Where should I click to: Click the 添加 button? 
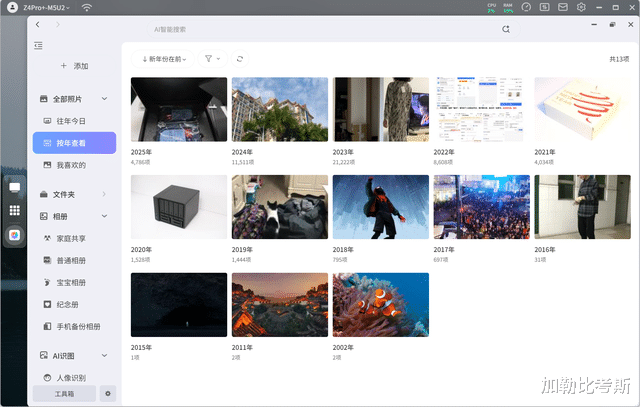pyautogui.click(x=74, y=65)
